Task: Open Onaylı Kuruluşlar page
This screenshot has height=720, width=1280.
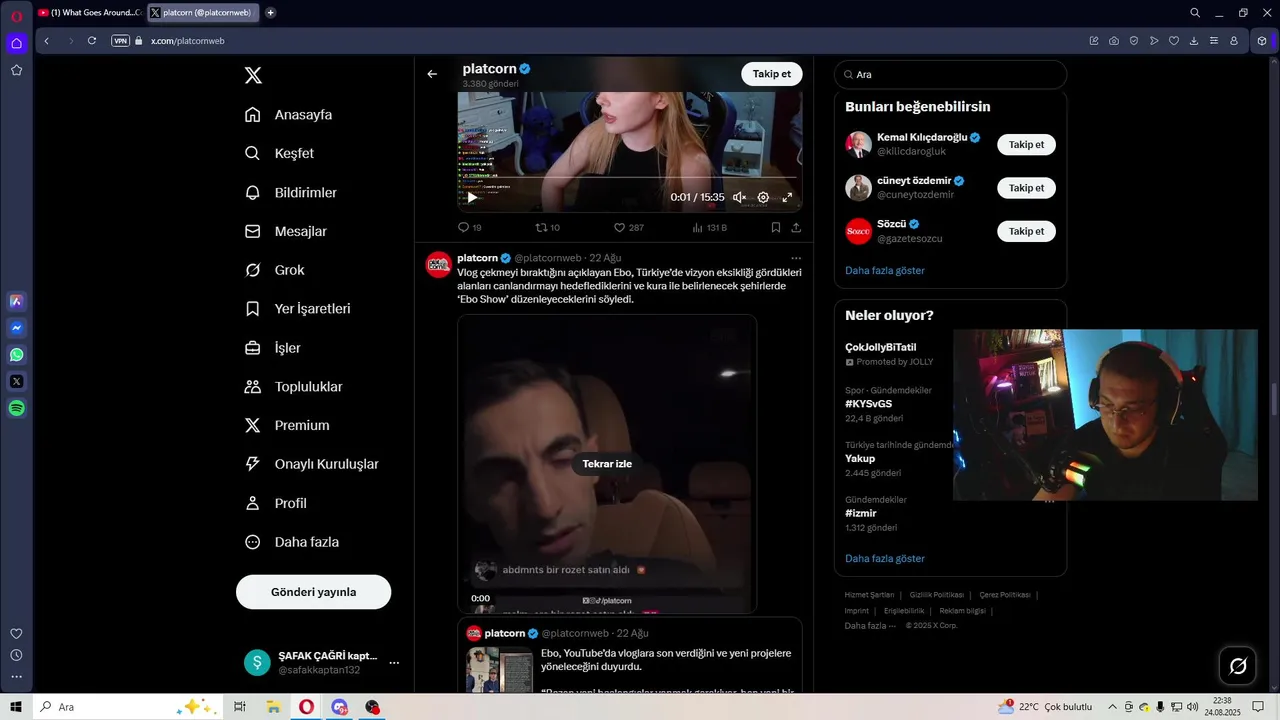Action: (x=311, y=464)
